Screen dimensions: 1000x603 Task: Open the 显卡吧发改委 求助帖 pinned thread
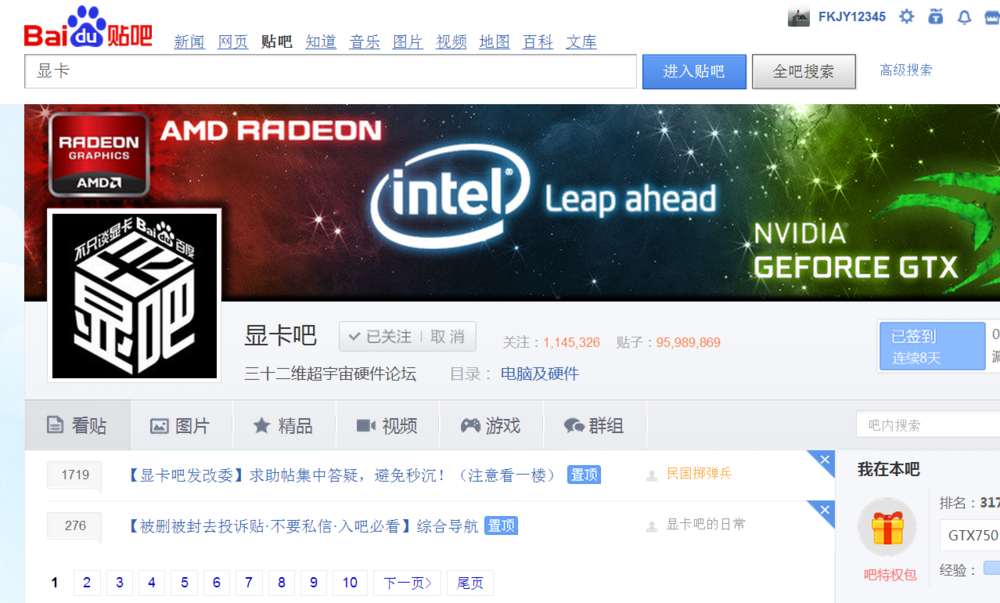tap(342, 476)
